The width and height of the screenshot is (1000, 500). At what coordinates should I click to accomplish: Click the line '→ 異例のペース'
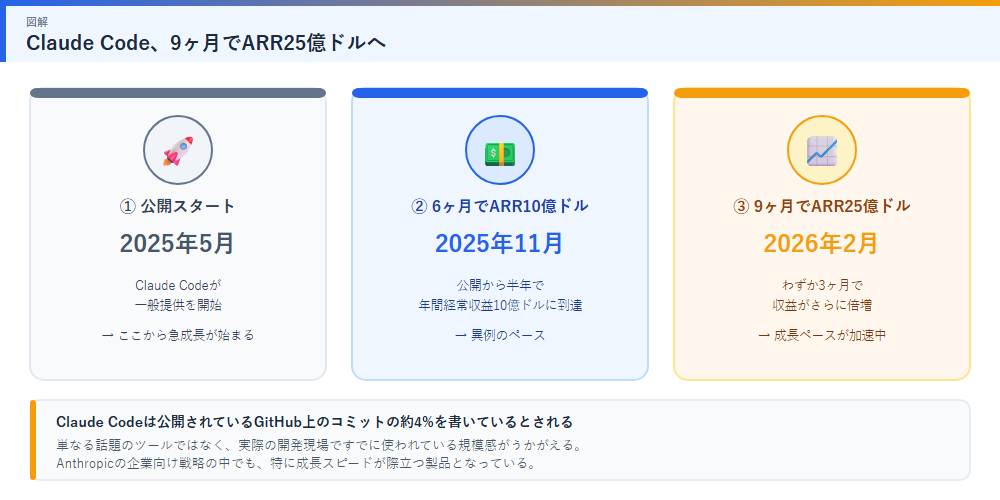[500, 335]
